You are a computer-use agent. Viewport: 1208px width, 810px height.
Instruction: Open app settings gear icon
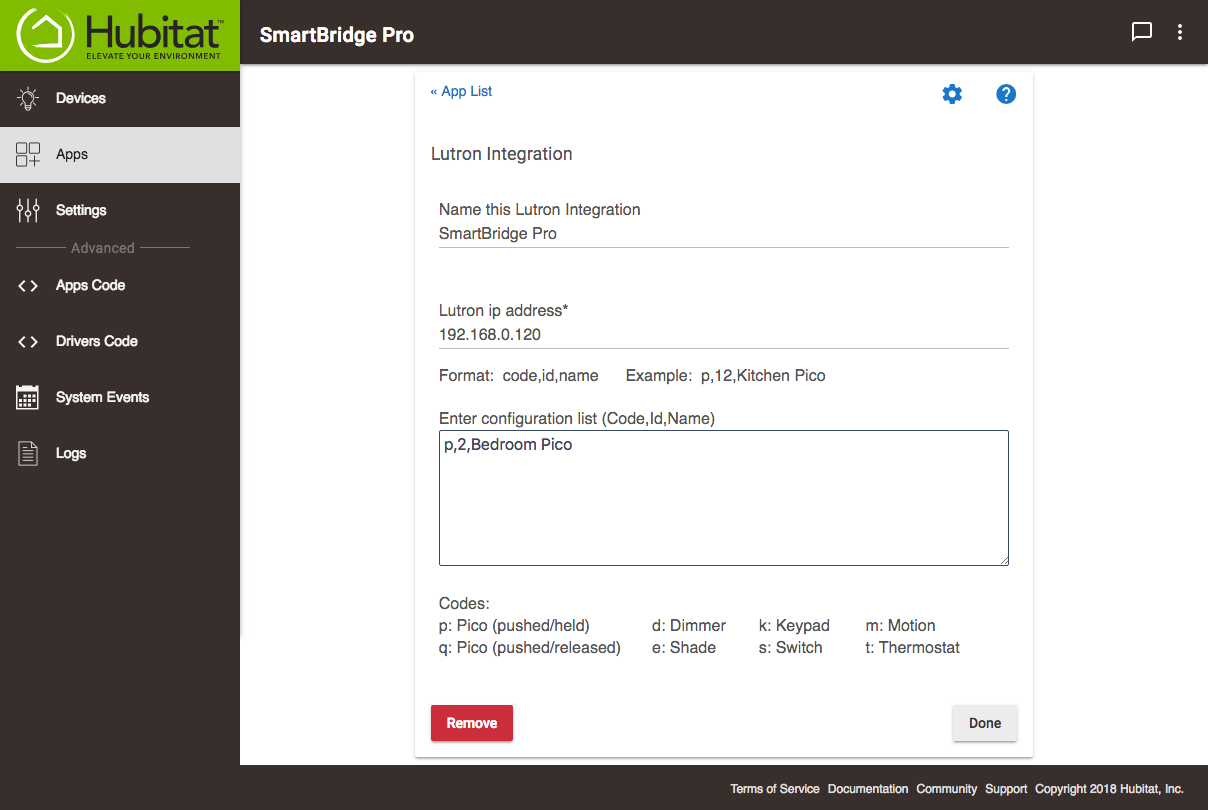[952, 94]
